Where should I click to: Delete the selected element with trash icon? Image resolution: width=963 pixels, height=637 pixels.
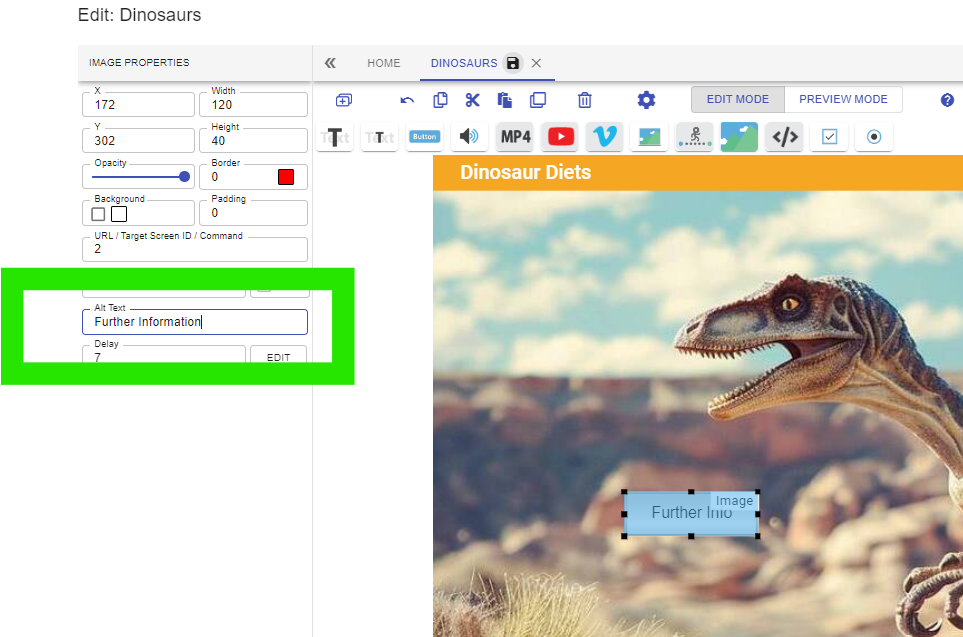coord(585,100)
